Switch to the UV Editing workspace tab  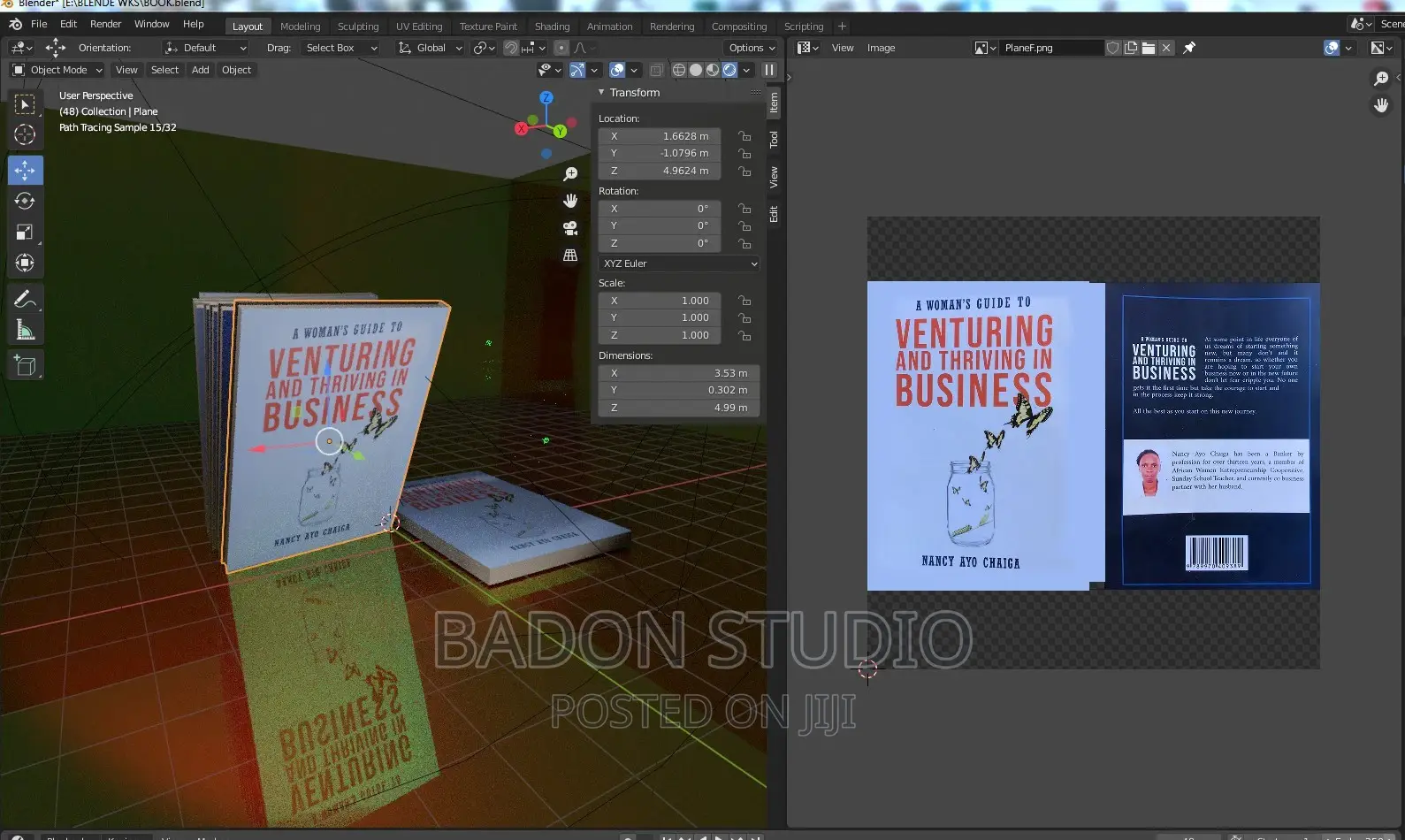419,27
